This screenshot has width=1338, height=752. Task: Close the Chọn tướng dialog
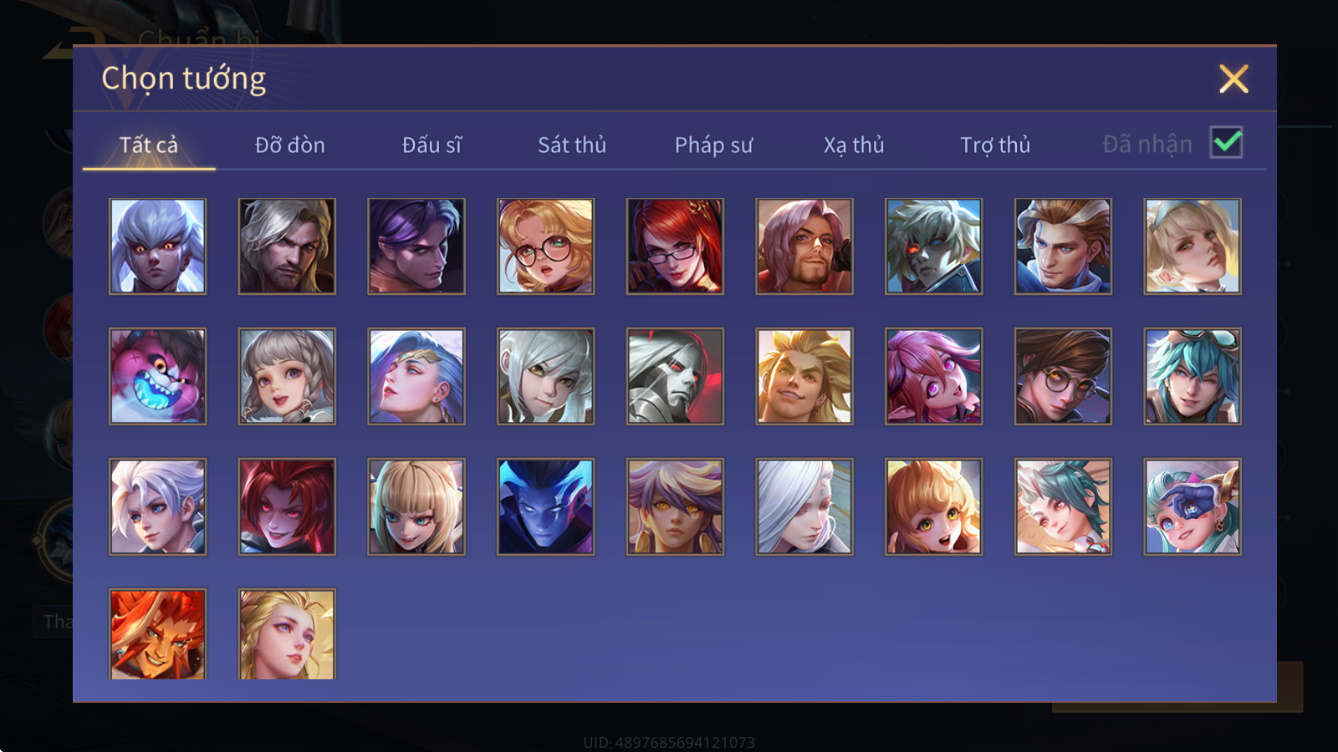pos(1233,79)
